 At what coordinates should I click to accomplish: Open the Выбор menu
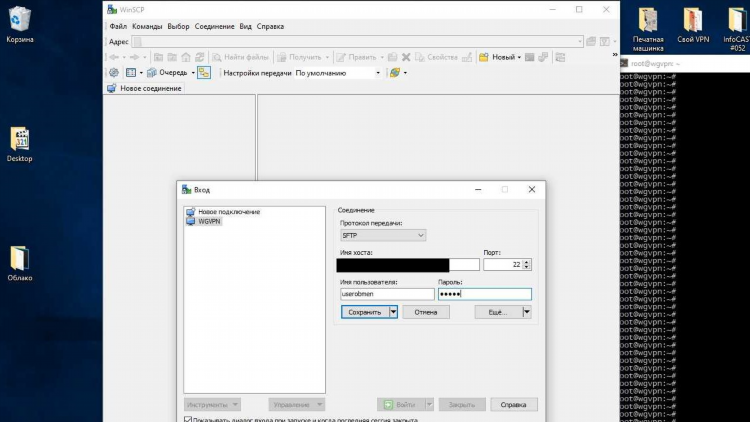pos(178,26)
